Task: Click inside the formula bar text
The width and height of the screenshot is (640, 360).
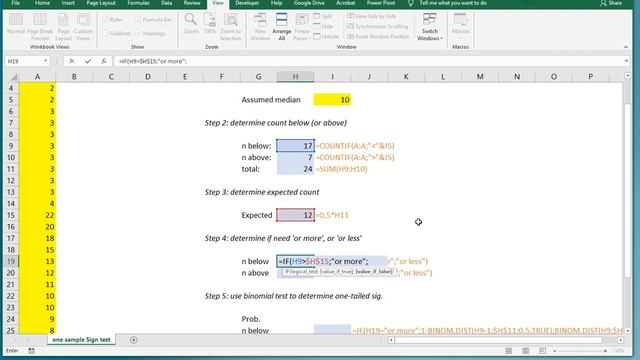Action: point(153,61)
